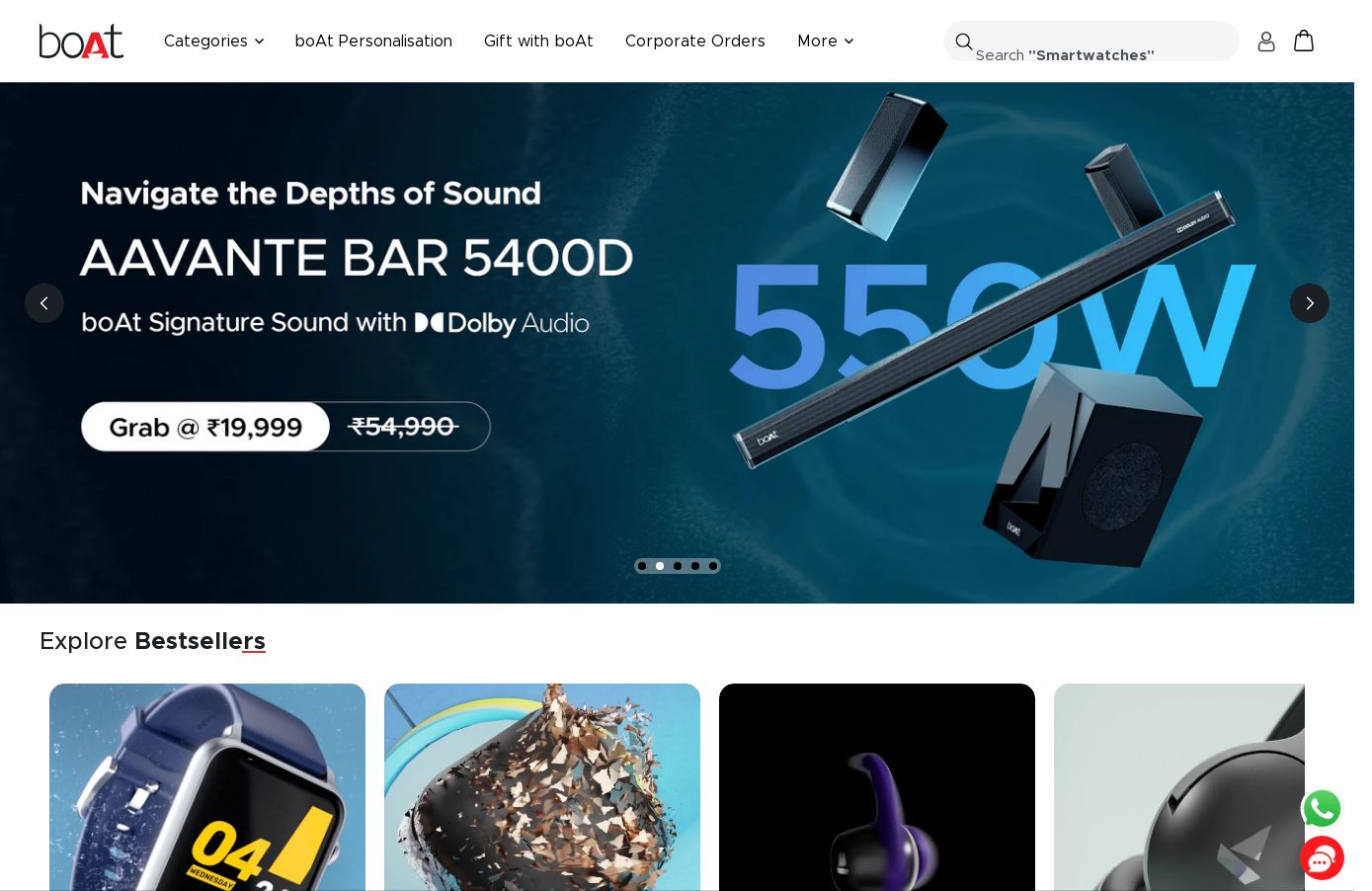This screenshot has width=1372, height=891.
Task: Select the third carousel dot
Action: (x=678, y=566)
